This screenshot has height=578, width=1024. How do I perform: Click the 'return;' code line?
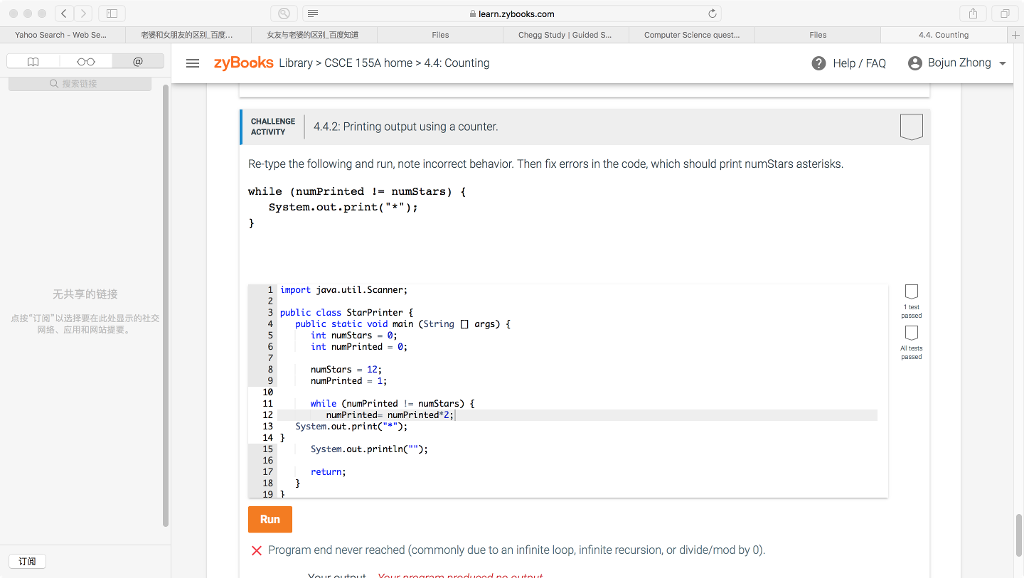tap(328, 472)
